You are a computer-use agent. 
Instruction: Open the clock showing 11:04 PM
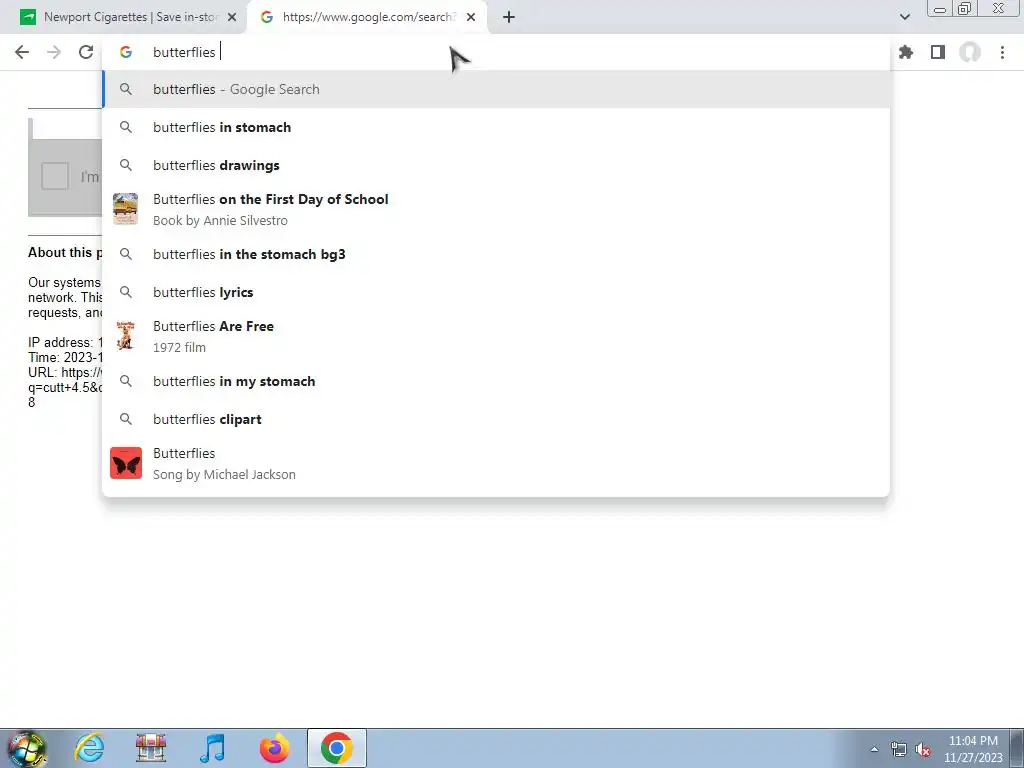pyautogui.click(x=973, y=749)
